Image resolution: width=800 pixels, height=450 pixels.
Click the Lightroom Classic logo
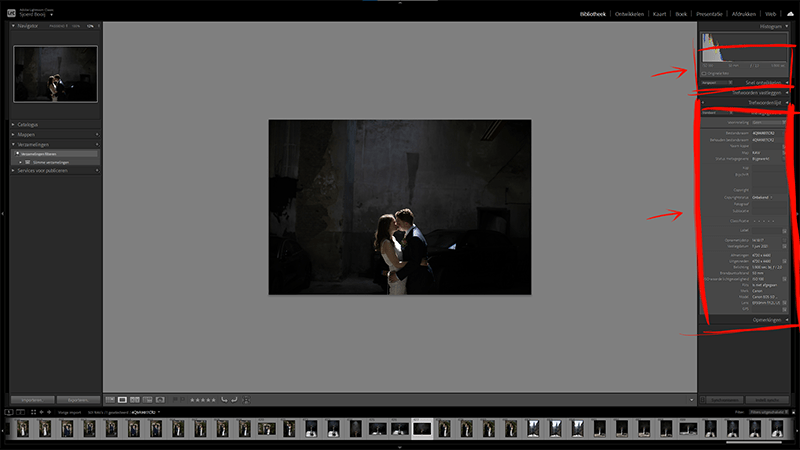click(11, 13)
